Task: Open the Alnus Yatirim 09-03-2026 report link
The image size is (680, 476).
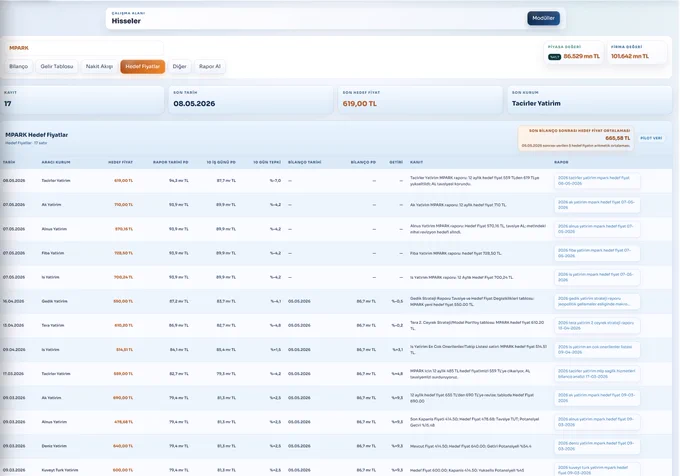Action: [597, 422]
